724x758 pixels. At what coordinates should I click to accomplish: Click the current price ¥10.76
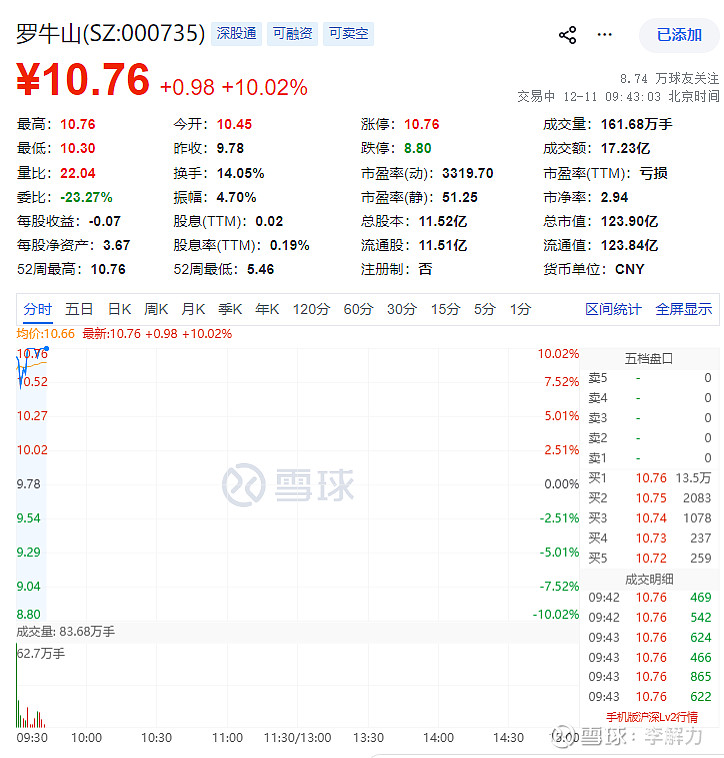click(x=83, y=79)
